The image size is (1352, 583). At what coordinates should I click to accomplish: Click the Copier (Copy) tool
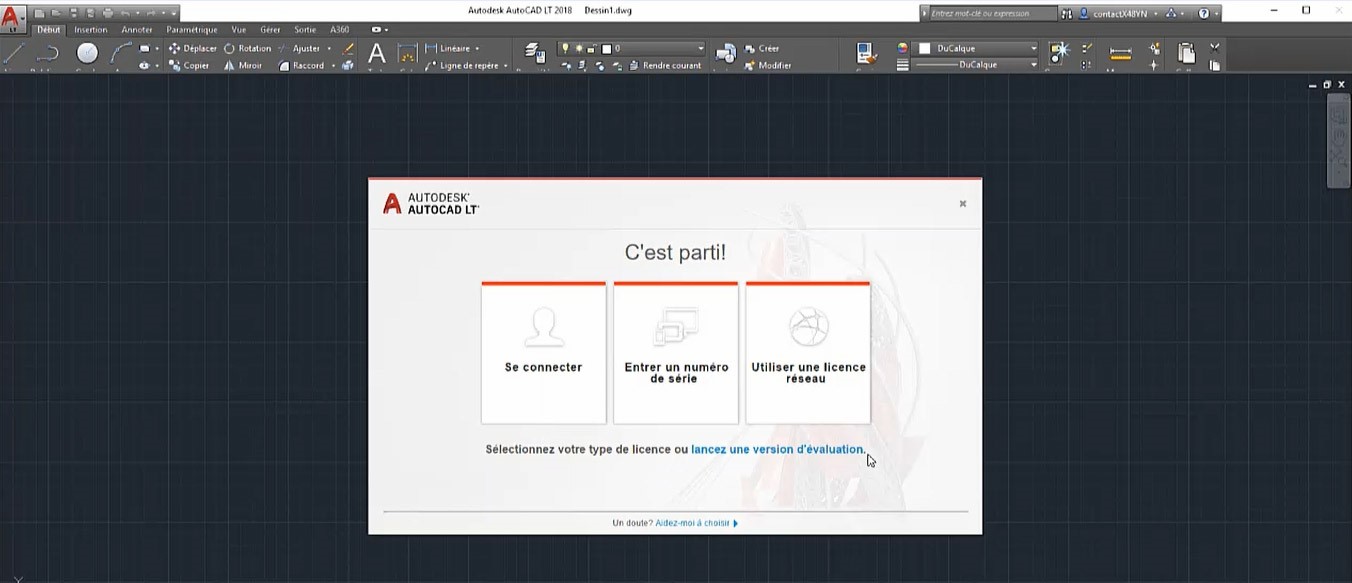tap(189, 65)
